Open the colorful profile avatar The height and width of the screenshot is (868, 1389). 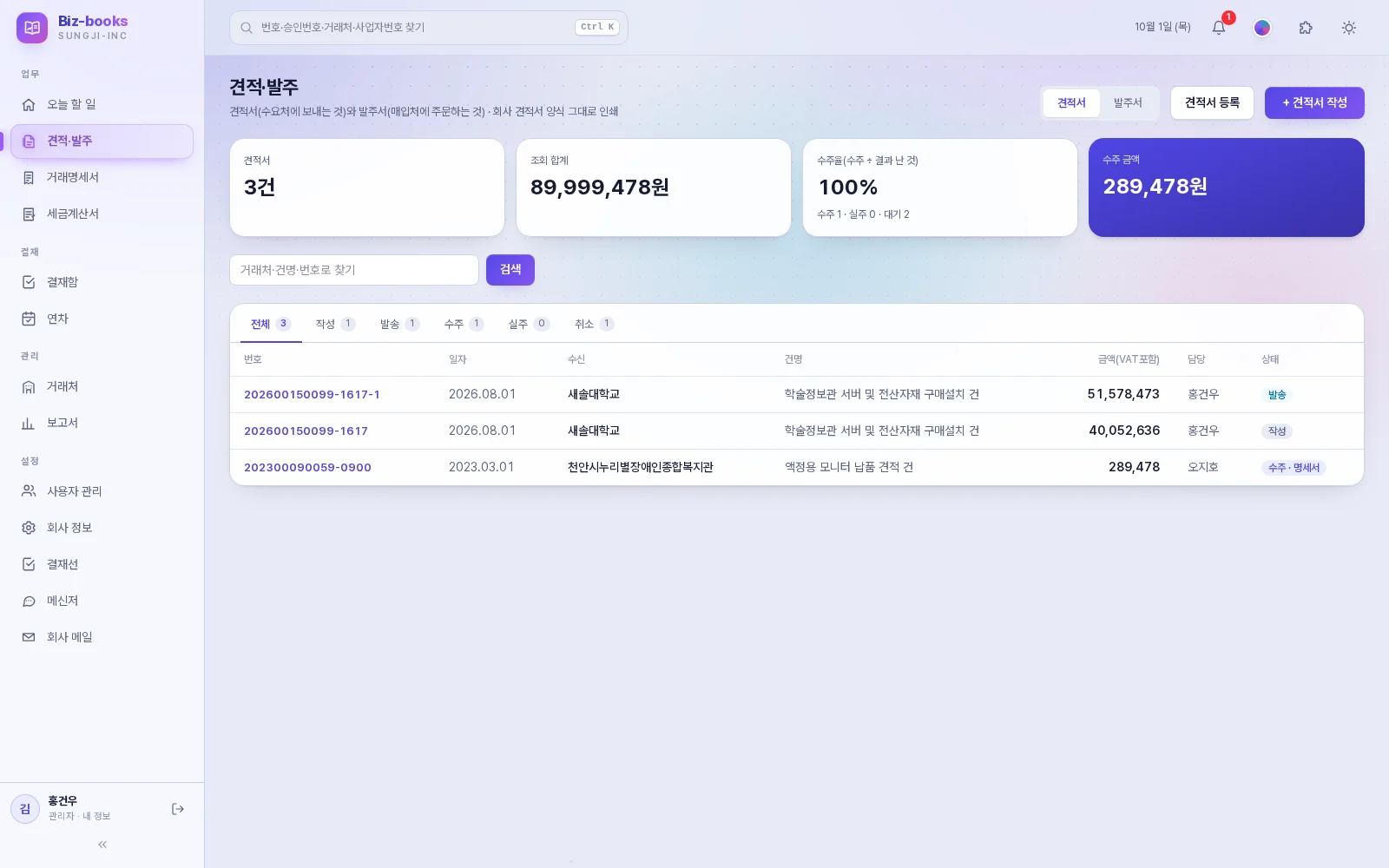tap(1262, 28)
